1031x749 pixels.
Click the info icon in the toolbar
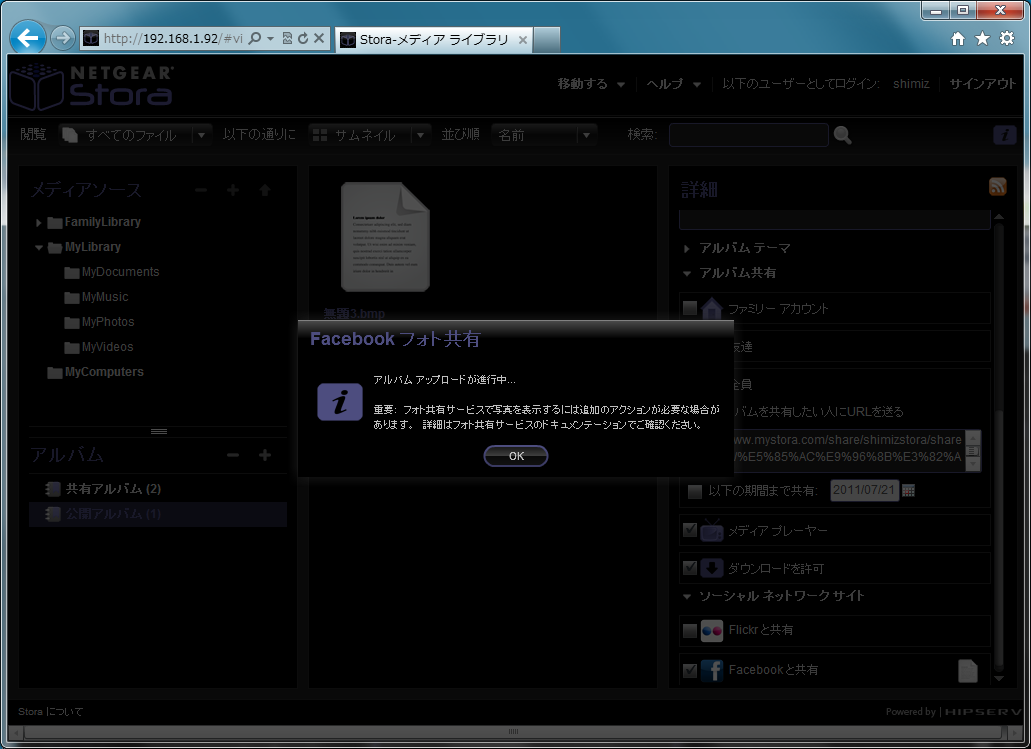click(x=1004, y=135)
